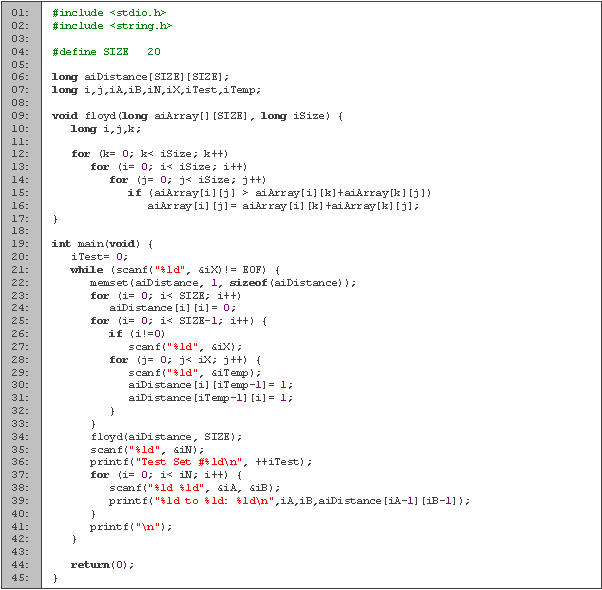Click line number 01: in the gutter

(x=20, y=13)
